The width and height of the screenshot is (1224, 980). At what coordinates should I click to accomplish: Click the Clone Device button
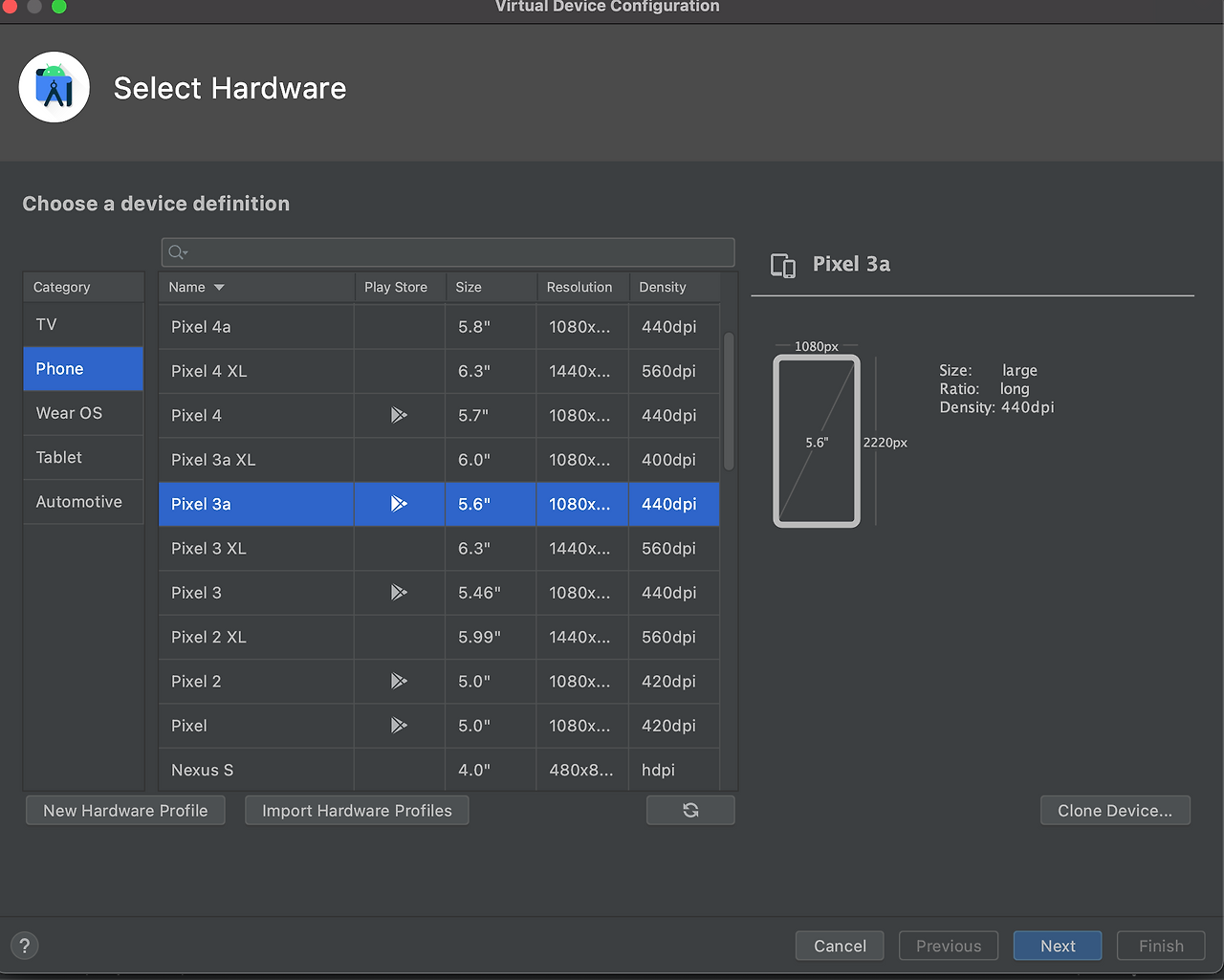(x=1115, y=810)
